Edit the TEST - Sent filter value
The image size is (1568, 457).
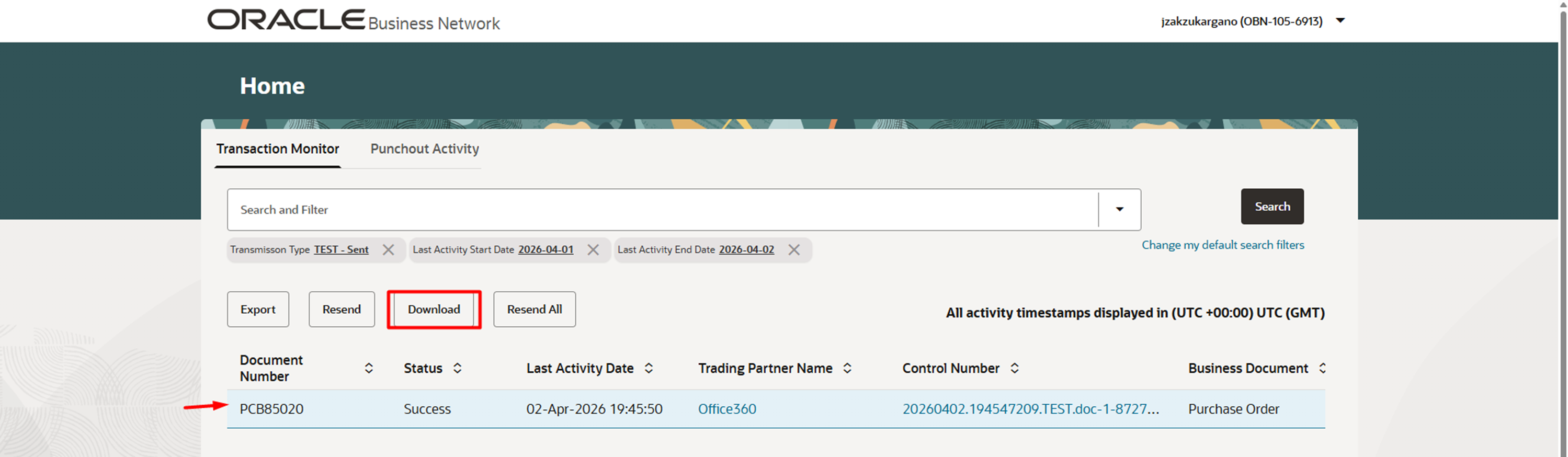click(341, 249)
